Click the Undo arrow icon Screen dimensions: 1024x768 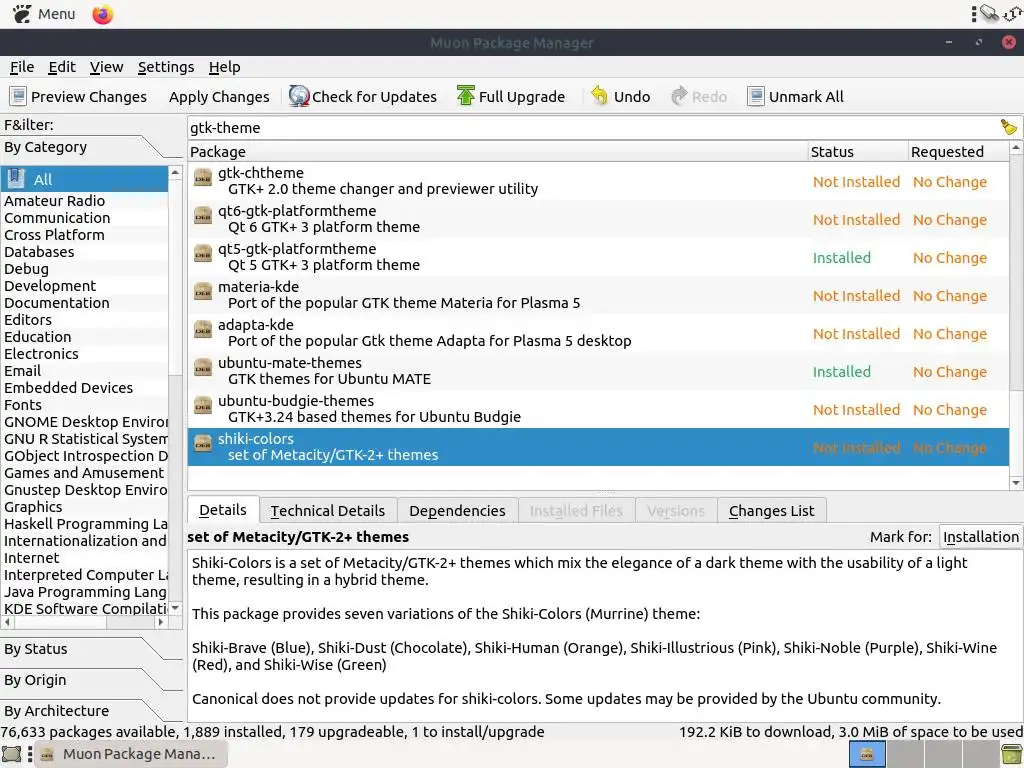click(599, 96)
